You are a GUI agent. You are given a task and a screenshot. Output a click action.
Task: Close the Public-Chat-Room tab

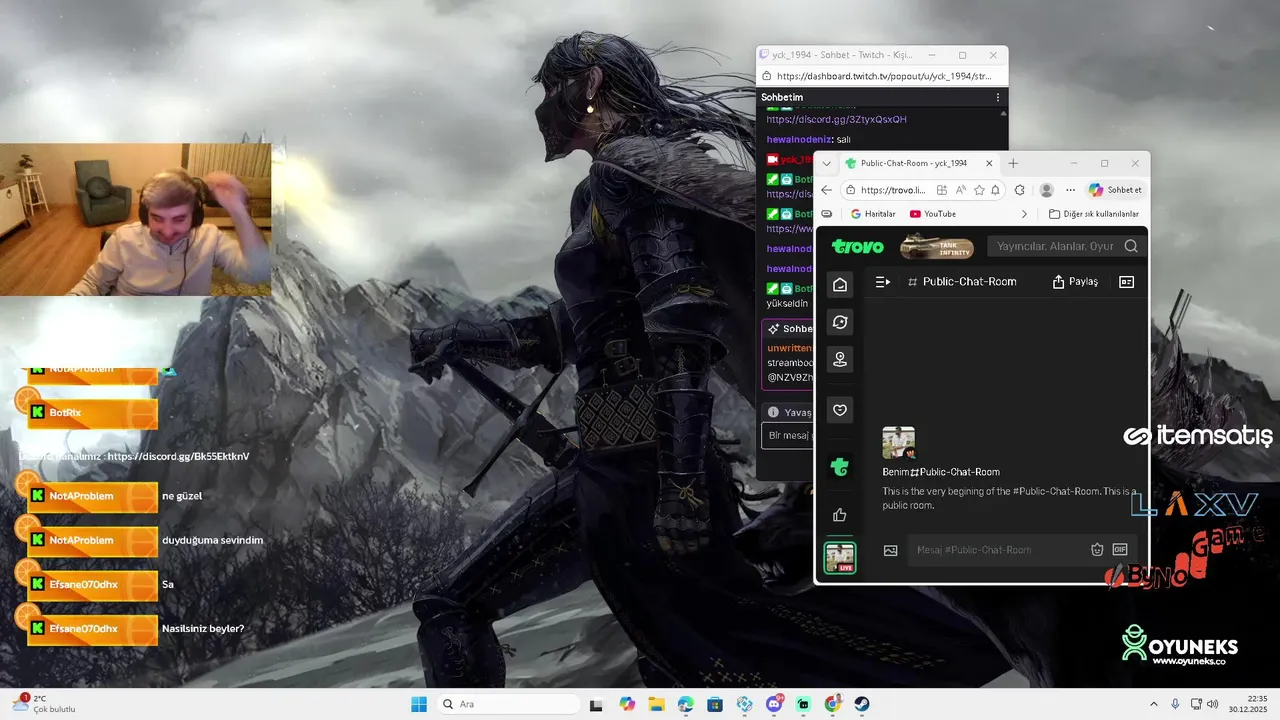989,163
